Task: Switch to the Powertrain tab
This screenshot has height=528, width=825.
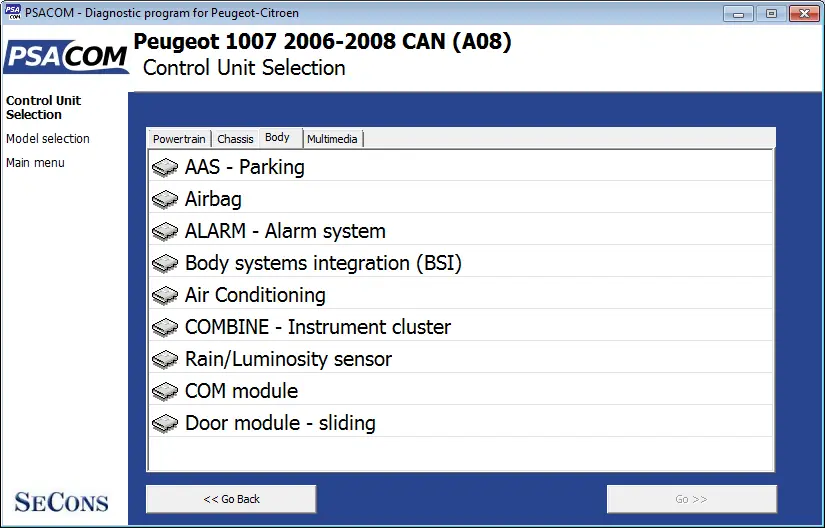Action: click(179, 139)
